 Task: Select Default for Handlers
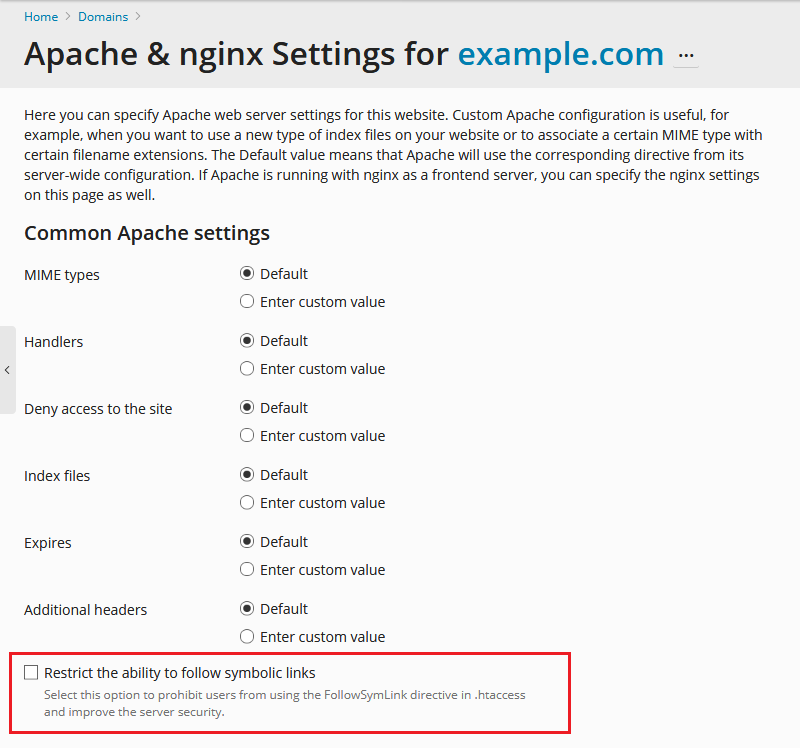click(247, 341)
